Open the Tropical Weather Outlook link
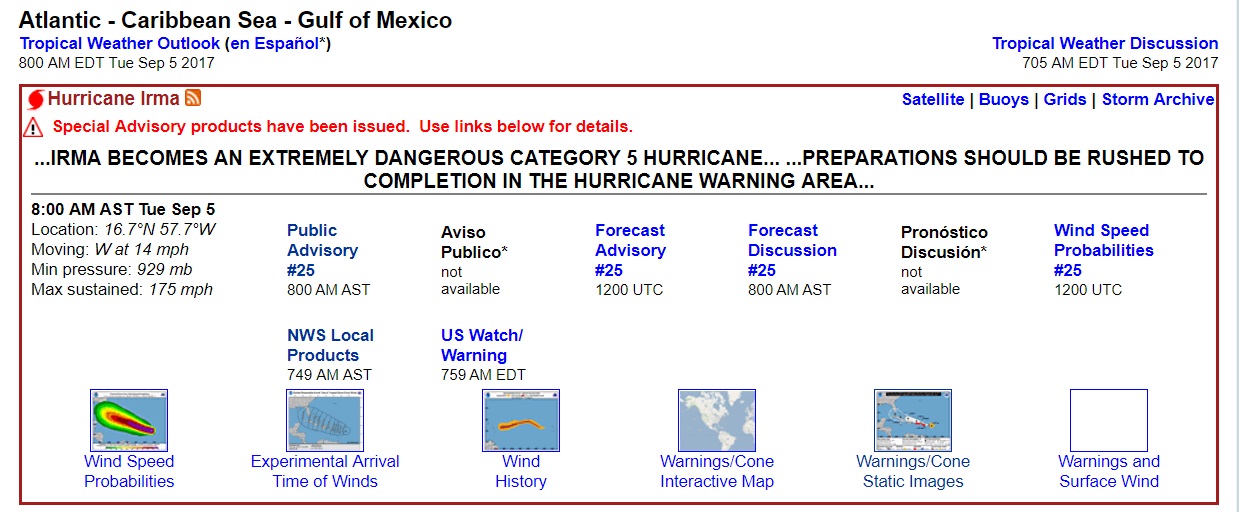Image resolution: width=1239 pixels, height=512 pixels. coord(119,44)
